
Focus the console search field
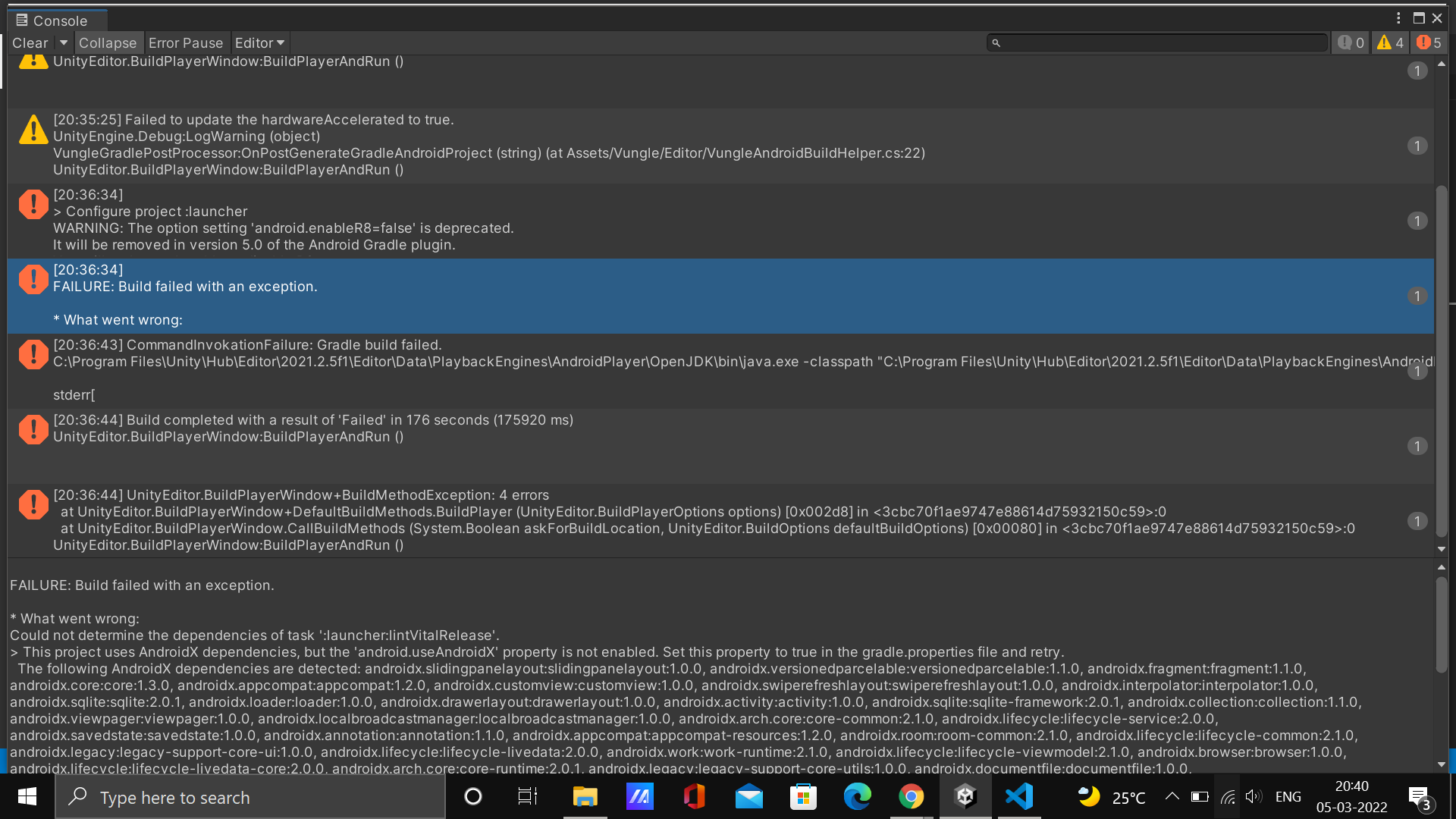point(1156,43)
